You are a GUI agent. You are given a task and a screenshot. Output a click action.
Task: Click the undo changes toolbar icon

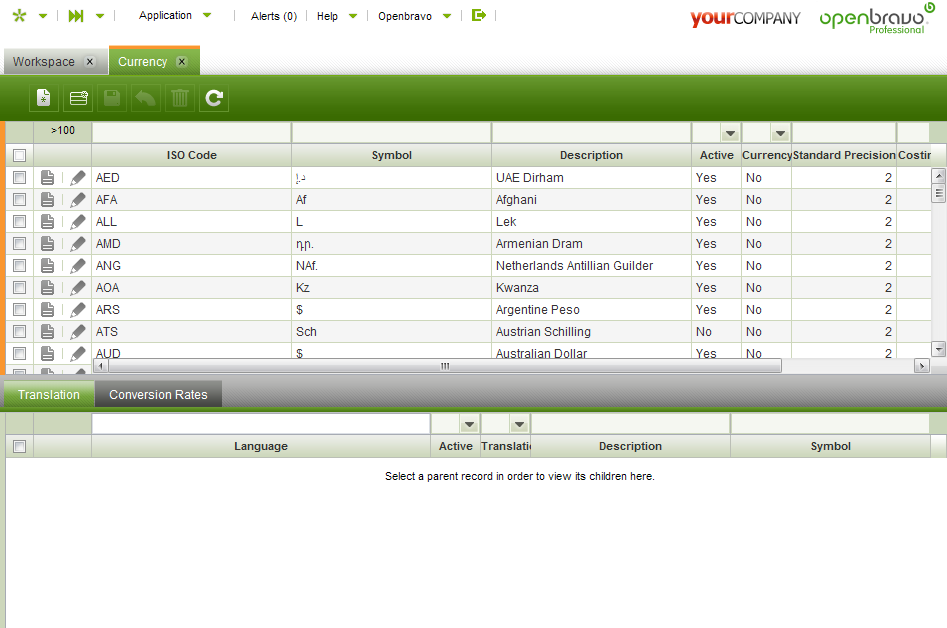click(146, 98)
